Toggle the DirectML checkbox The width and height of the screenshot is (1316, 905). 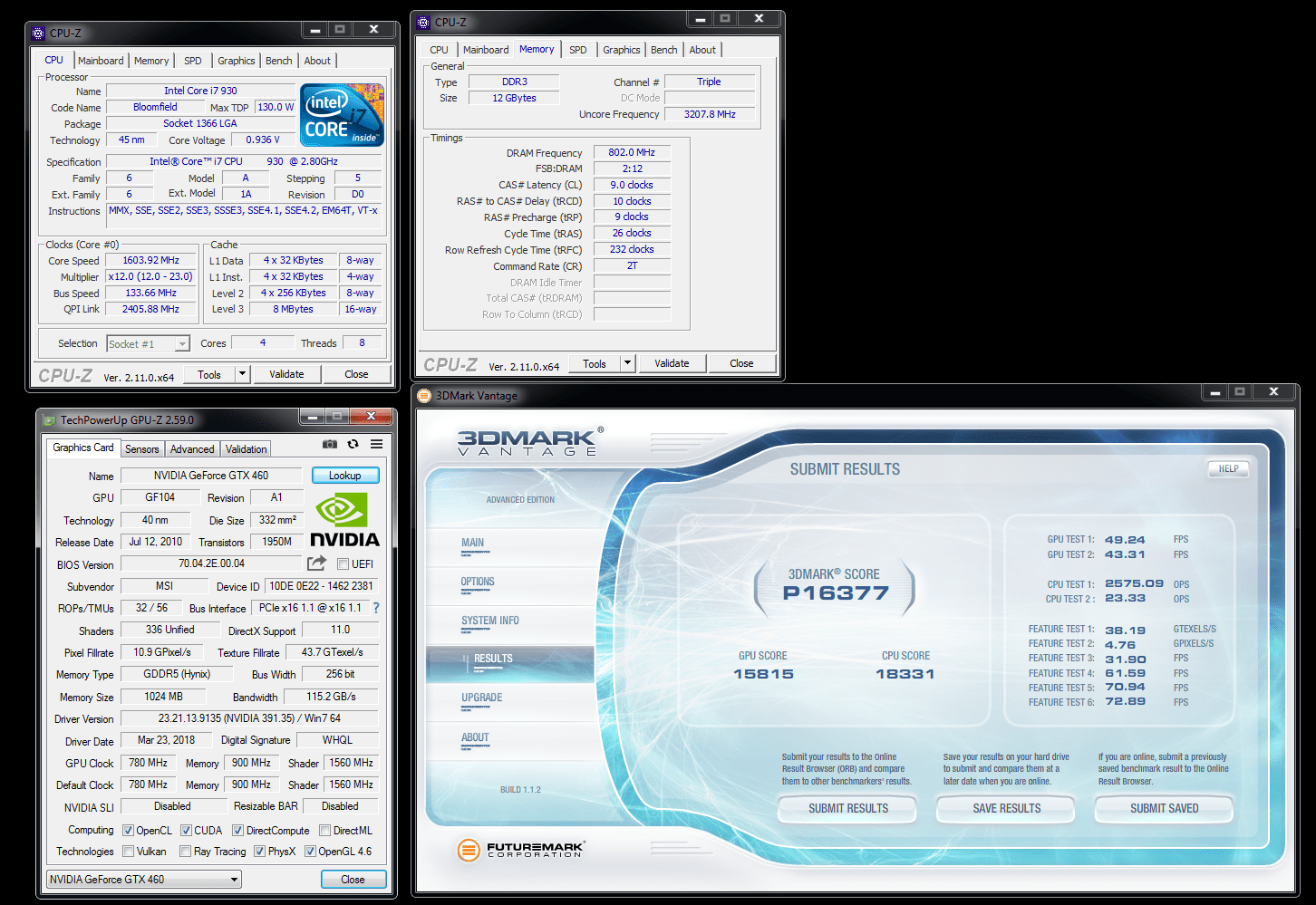point(324,831)
